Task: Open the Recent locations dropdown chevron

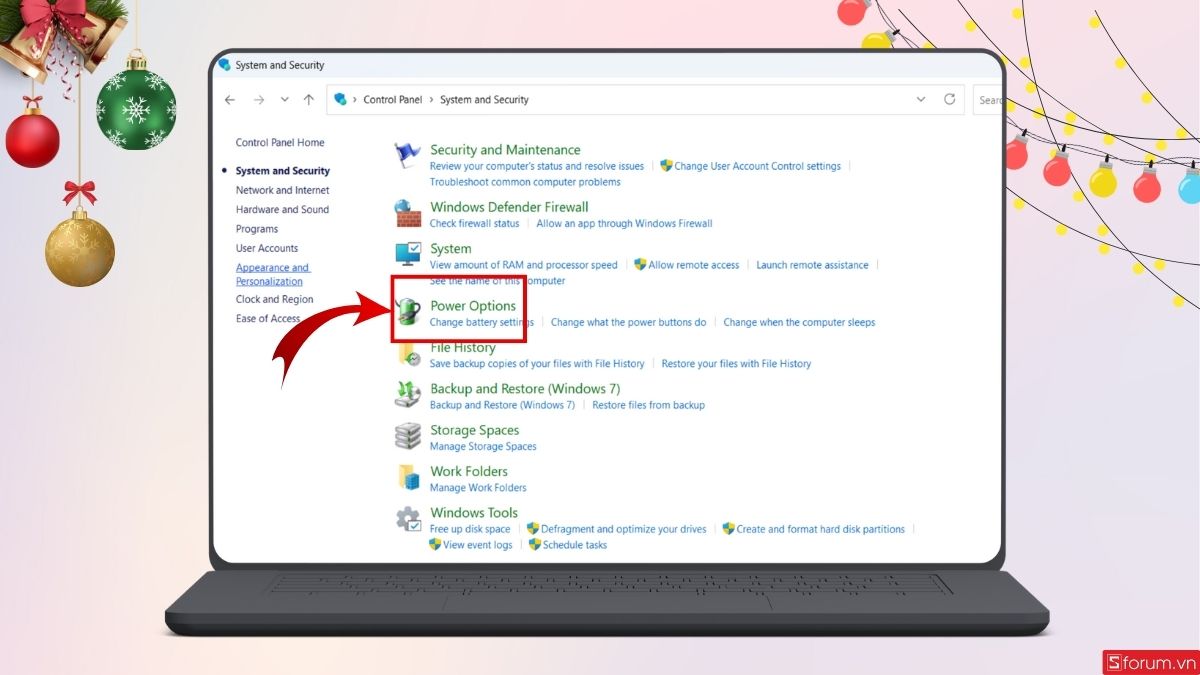Action: pyautogui.click(x=285, y=100)
